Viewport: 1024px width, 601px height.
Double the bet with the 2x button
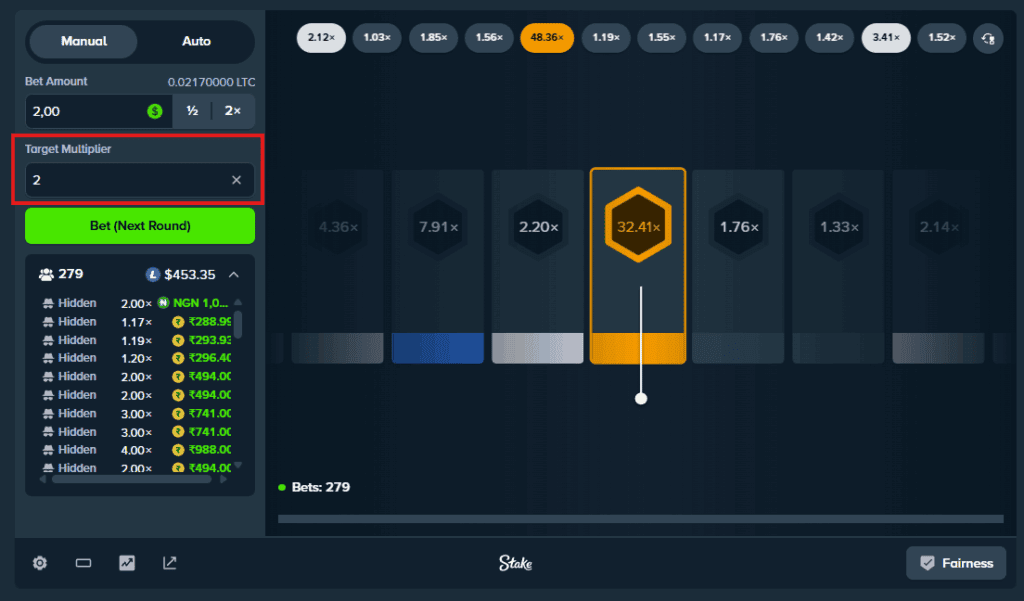click(232, 111)
